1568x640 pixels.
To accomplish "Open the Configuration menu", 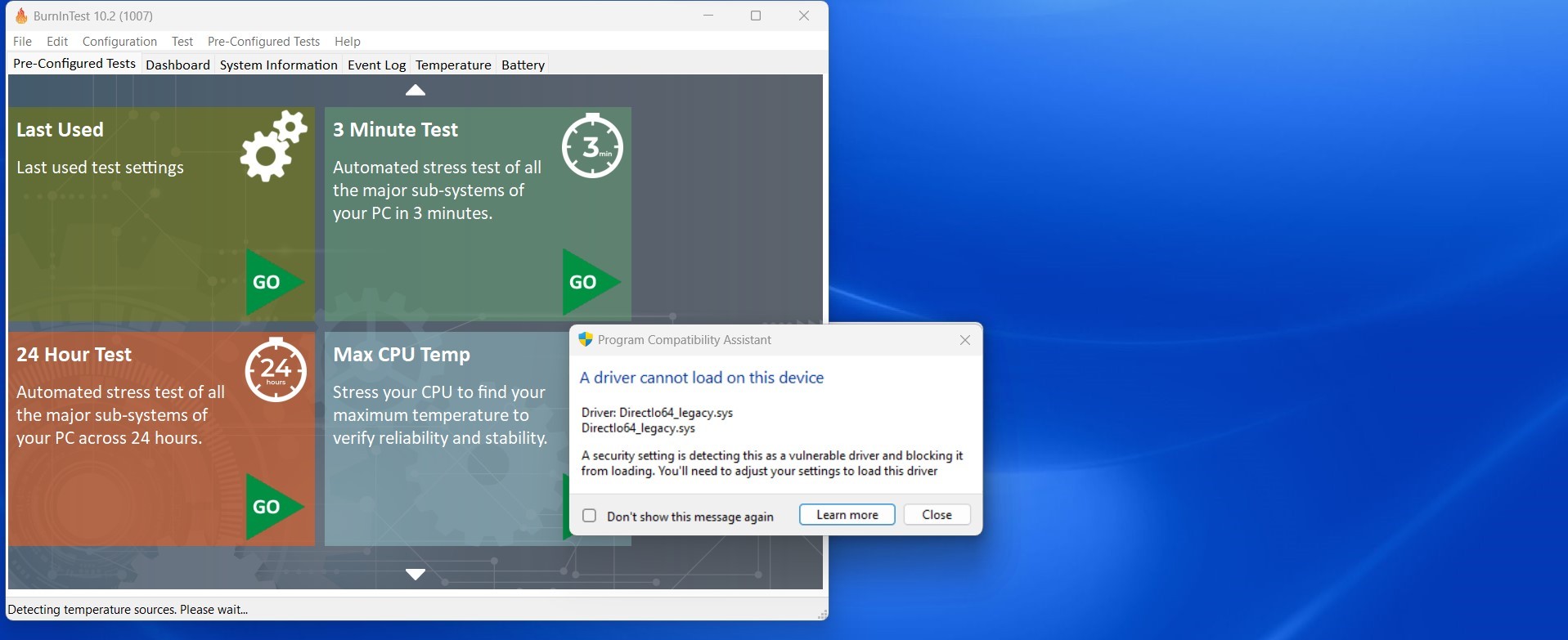I will tap(119, 41).
